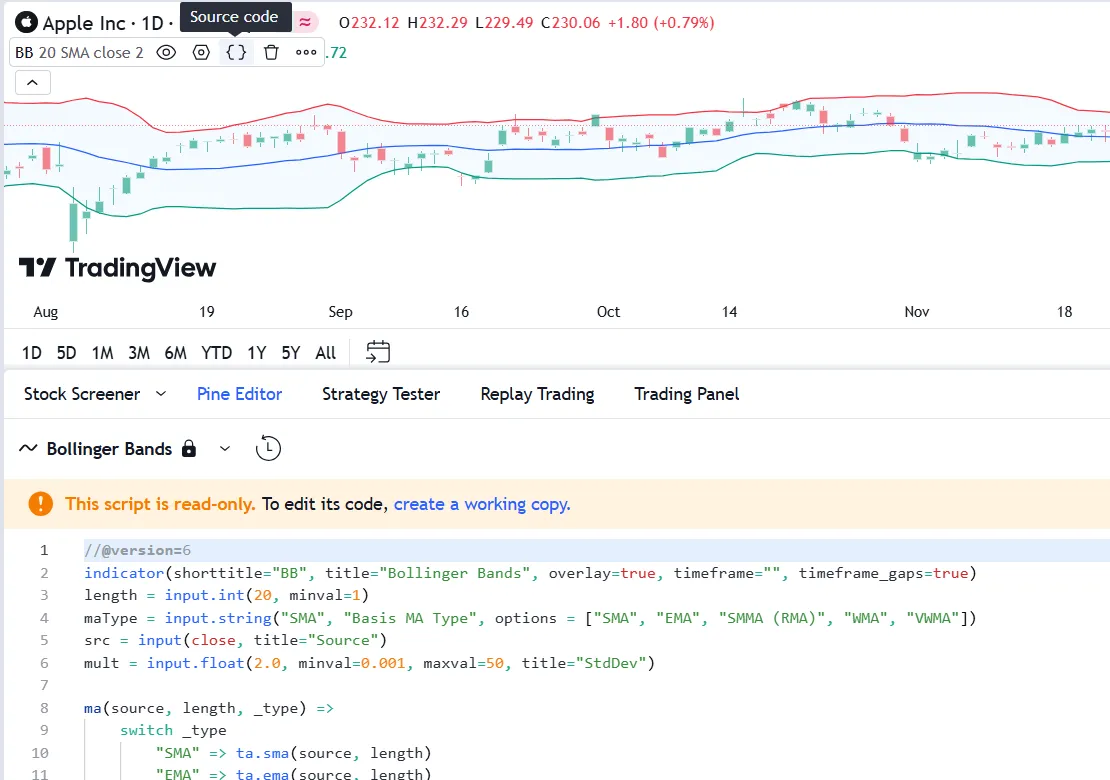Image resolution: width=1110 pixels, height=780 pixels.
Task: Click the TradingView logo on the chart
Action: 117,268
